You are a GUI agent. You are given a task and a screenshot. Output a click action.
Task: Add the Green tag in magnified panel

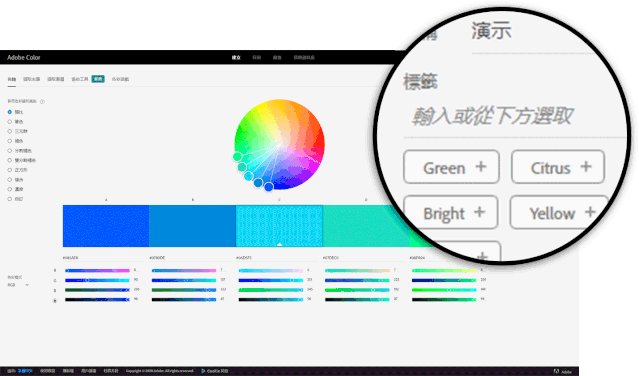pyautogui.click(x=451, y=167)
